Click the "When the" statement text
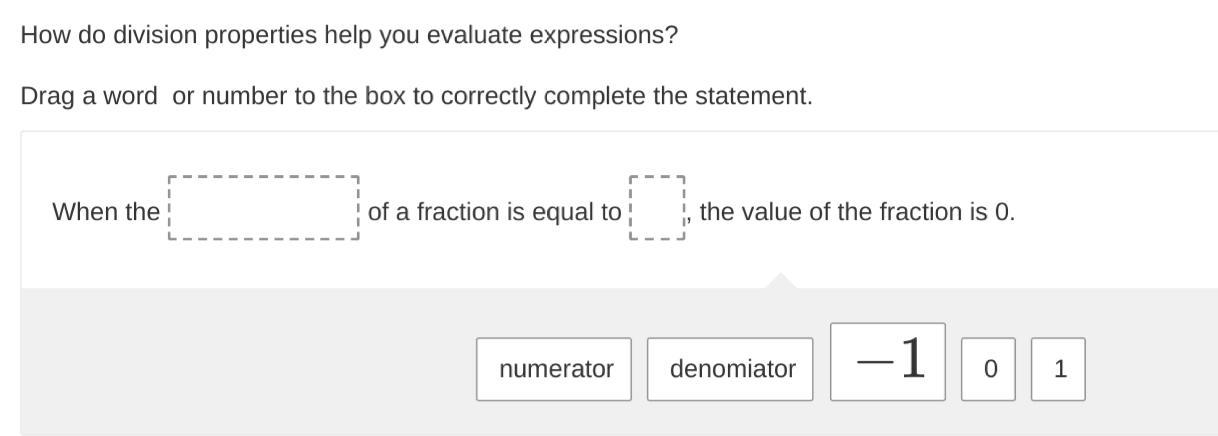Screen dimensions: 1218x436 pyautogui.click(x=105, y=212)
